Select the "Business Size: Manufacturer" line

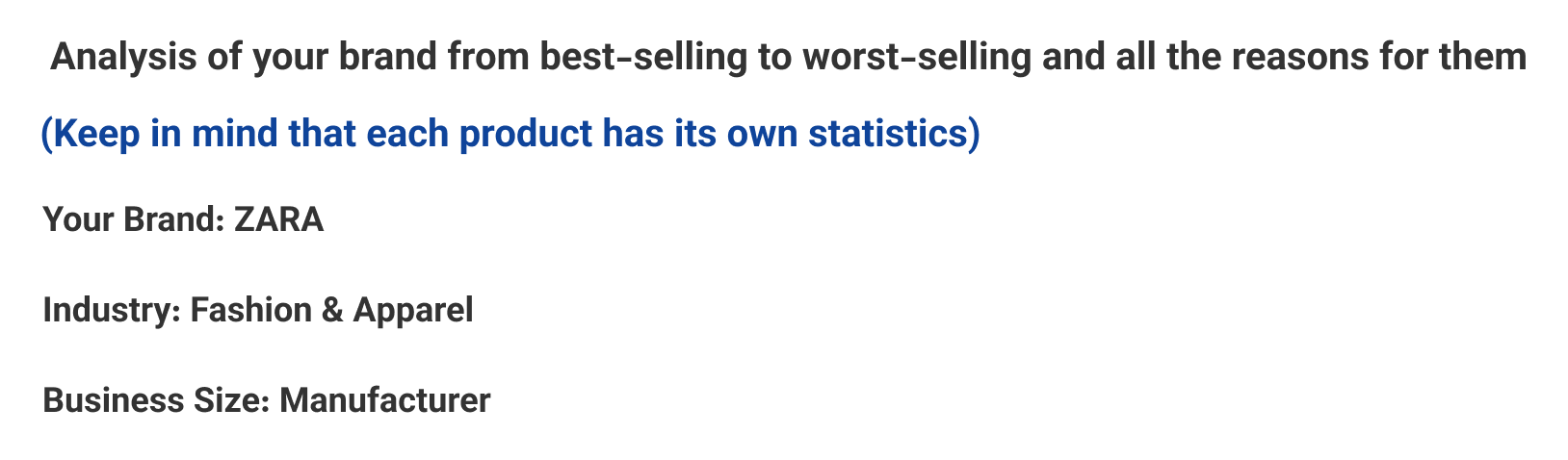pos(267,400)
